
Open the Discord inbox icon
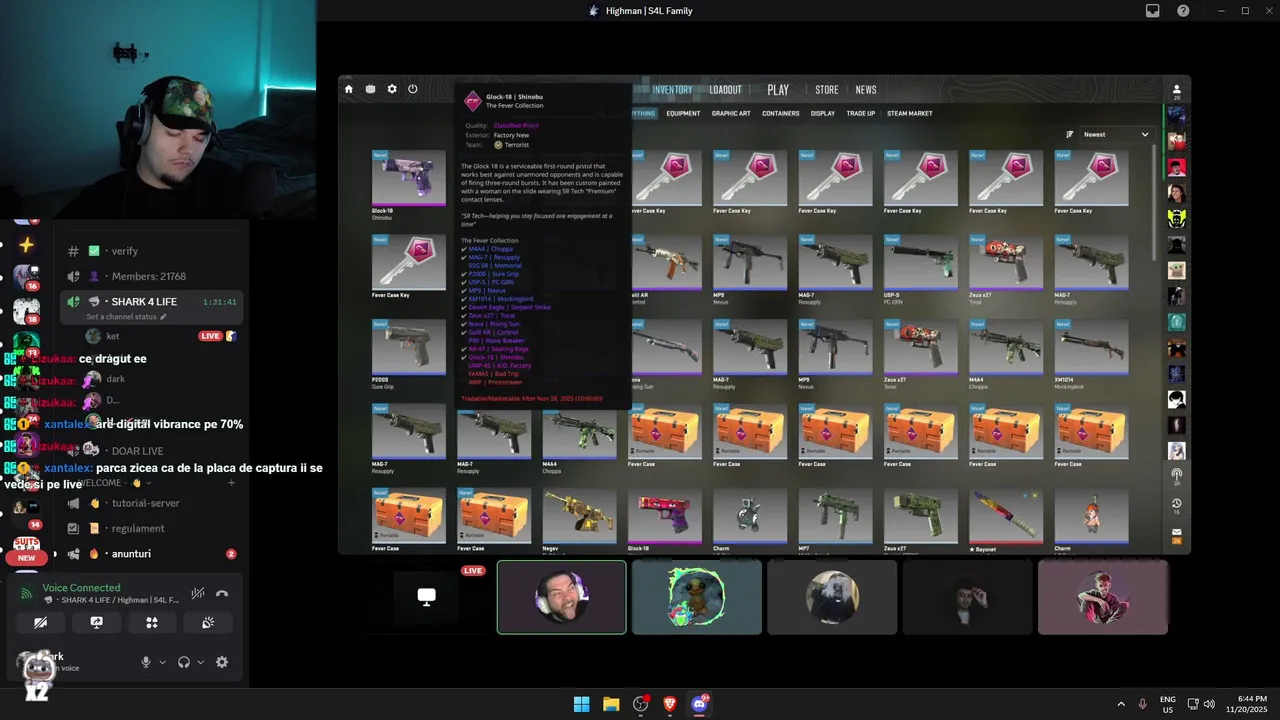click(x=1153, y=11)
